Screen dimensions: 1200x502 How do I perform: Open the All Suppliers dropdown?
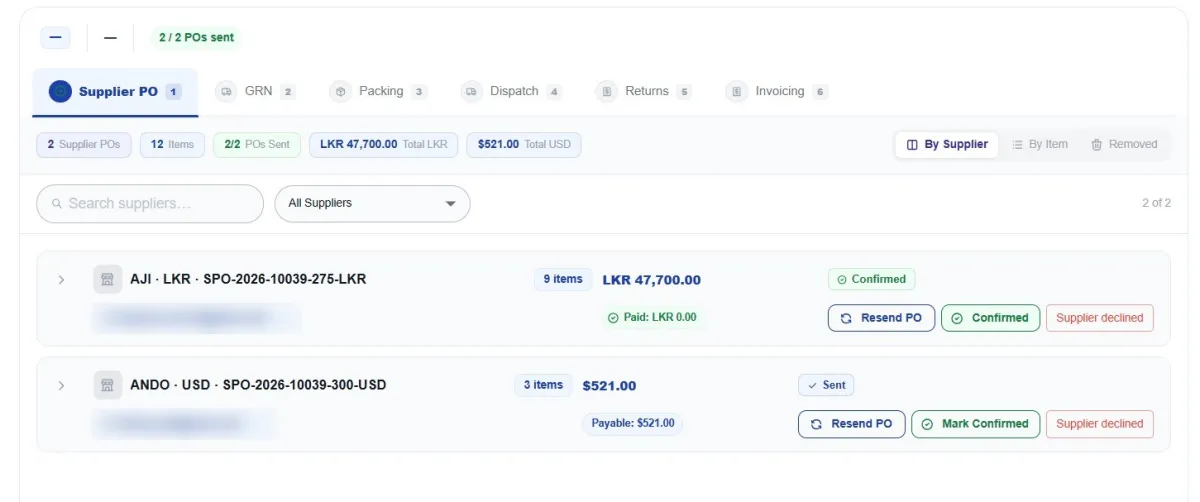pos(372,204)
